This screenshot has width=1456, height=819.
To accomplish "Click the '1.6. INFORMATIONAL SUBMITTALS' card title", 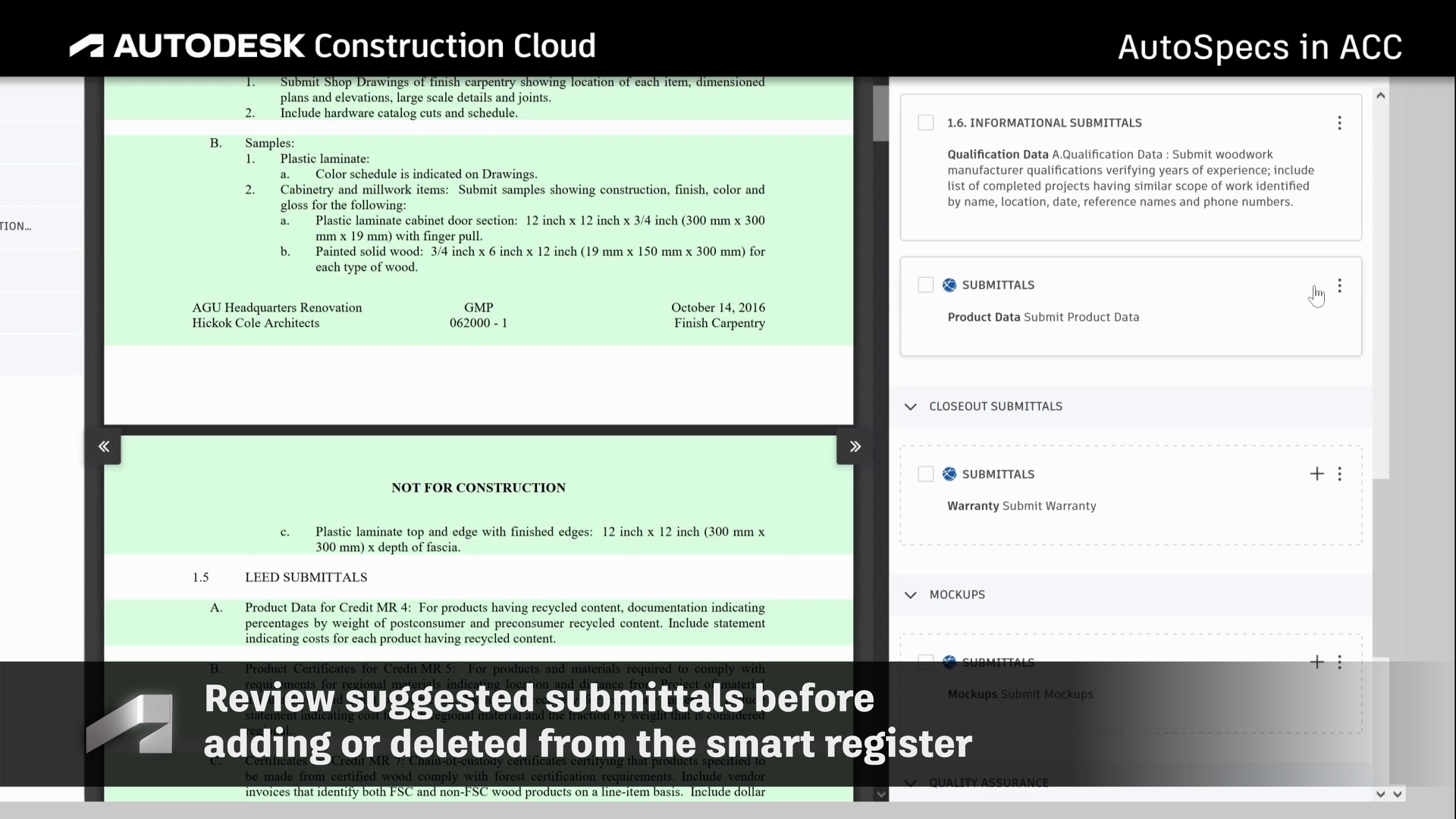I will (1044, 123).
